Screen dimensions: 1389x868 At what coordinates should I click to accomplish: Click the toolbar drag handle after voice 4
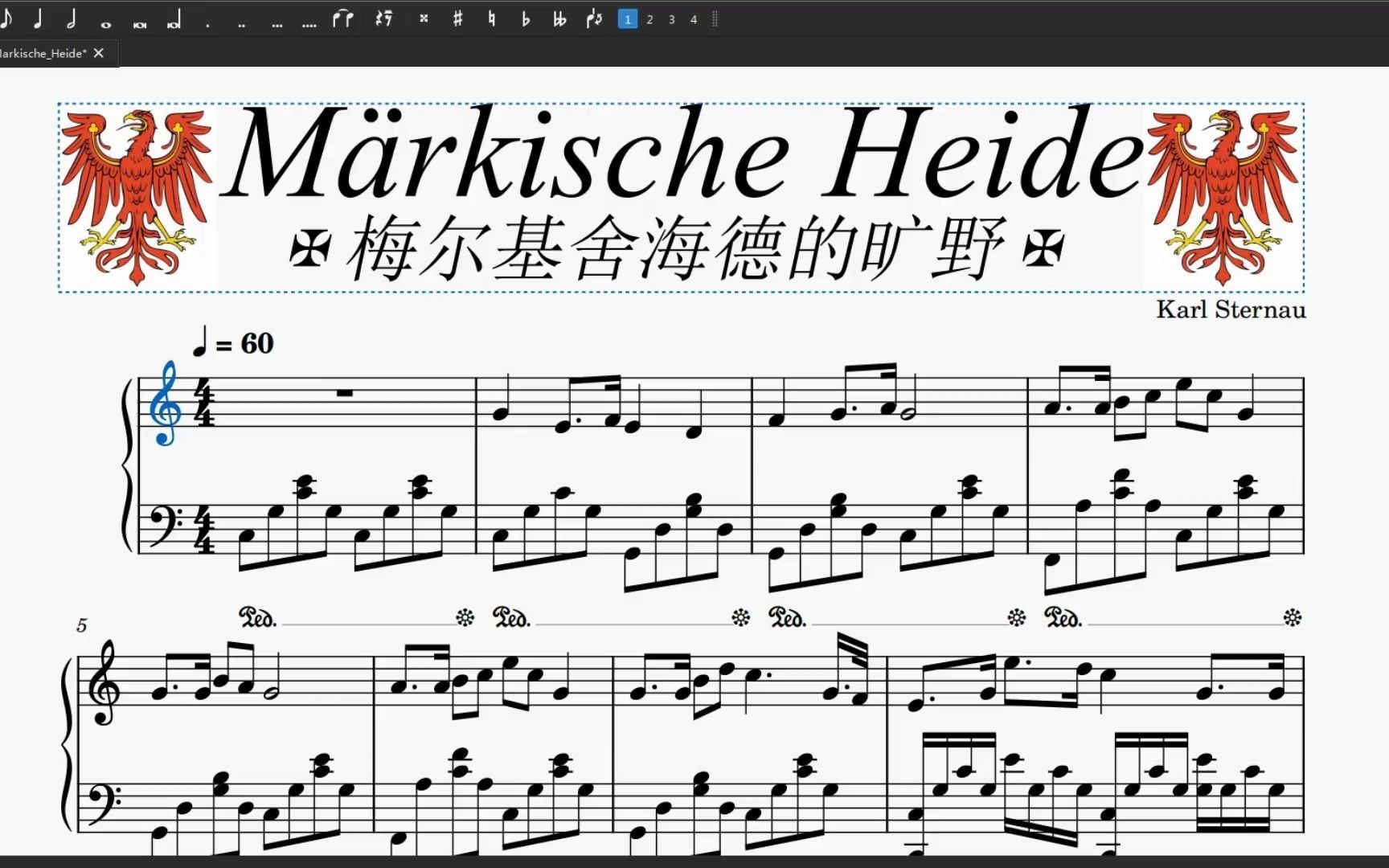(x=715, y=19)
